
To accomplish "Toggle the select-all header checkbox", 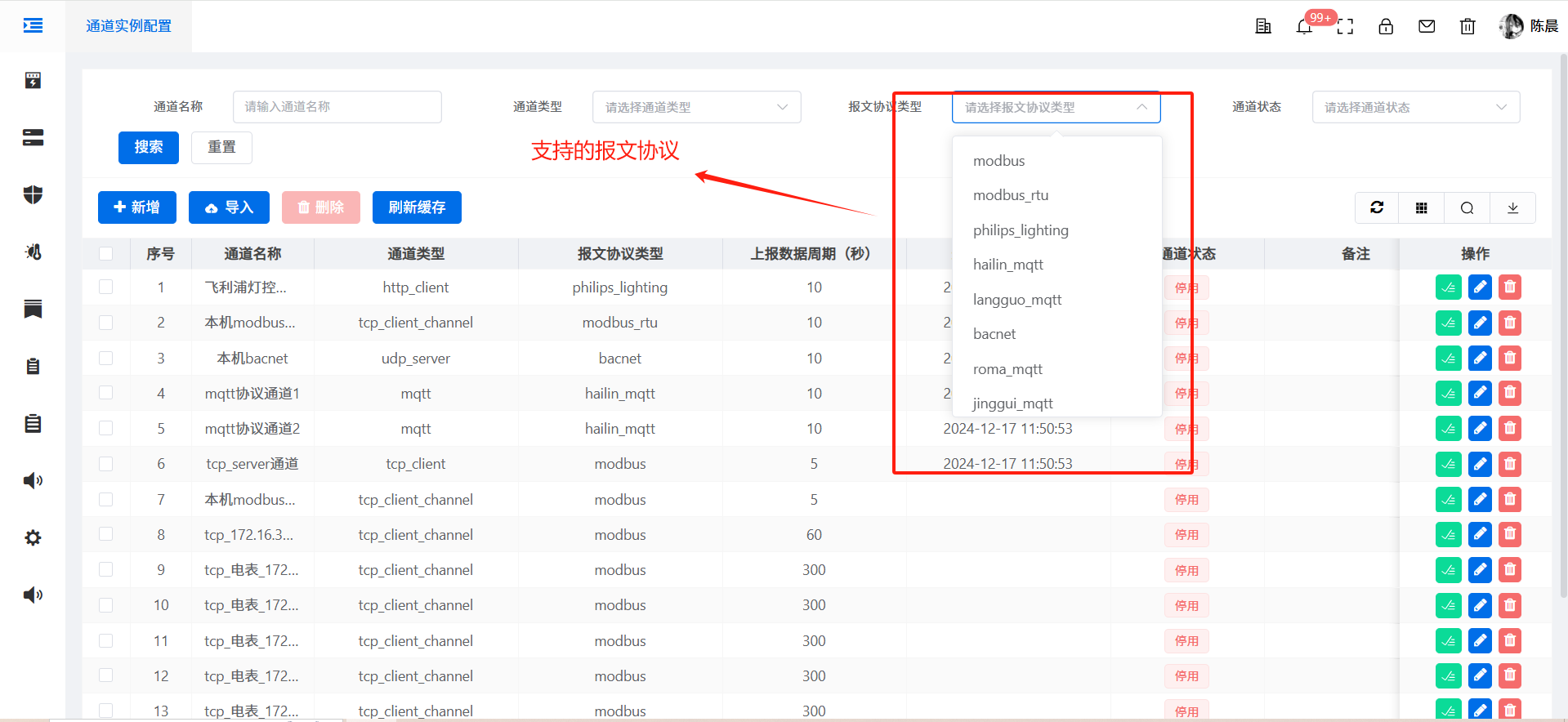I will coord(106,253).
